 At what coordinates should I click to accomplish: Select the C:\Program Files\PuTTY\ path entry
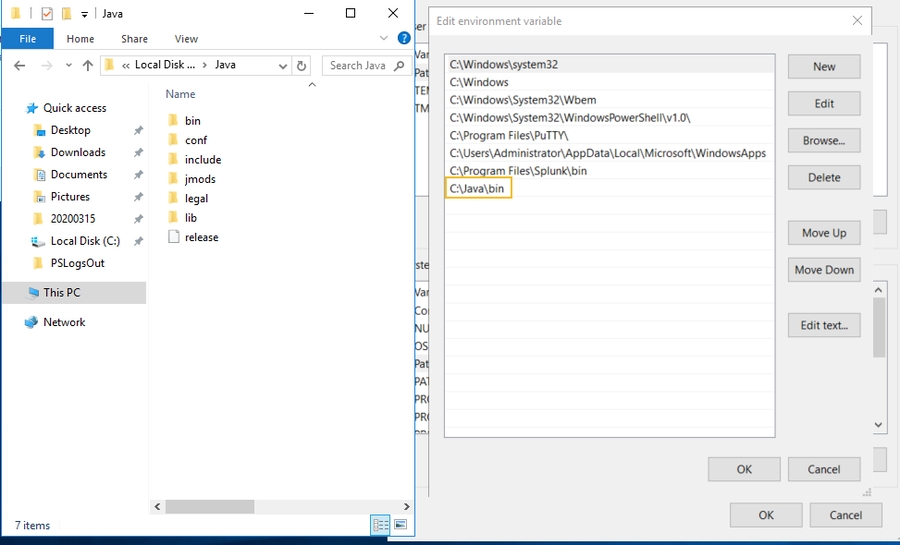[500, 136]
